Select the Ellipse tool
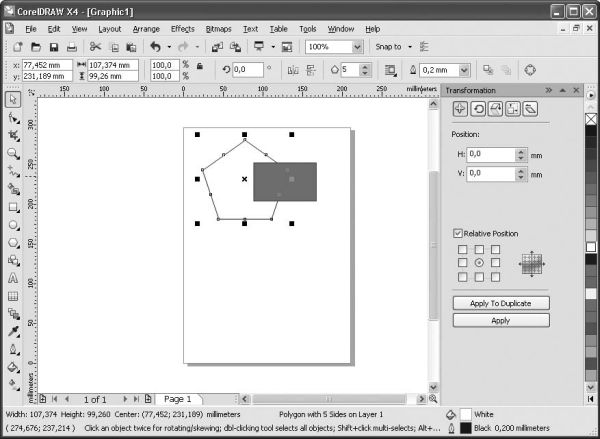Viewport: 600px width, 439px height. click(x=13, y=224)
